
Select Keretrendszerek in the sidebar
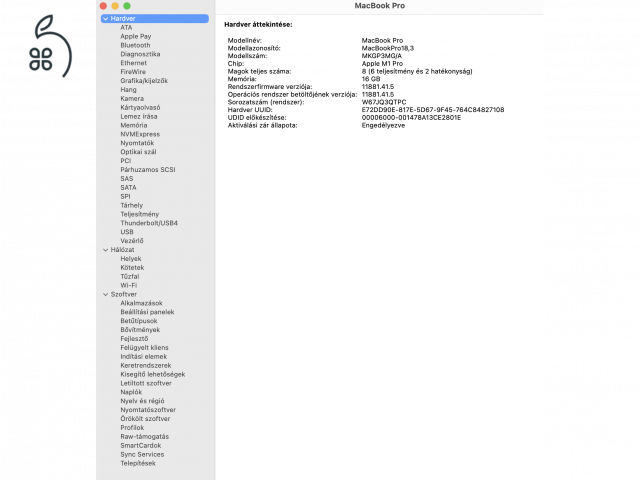point(146,366)
